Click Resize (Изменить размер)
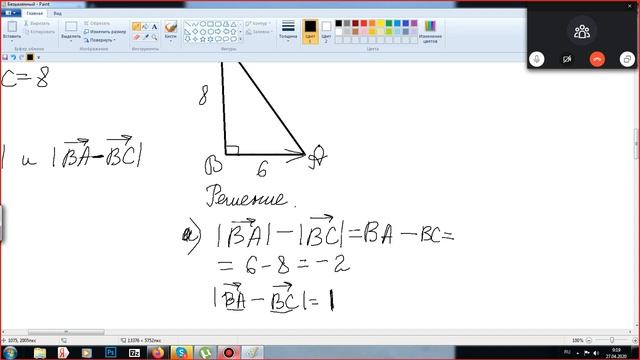This screenshot has width=640, height=360. 105,31
